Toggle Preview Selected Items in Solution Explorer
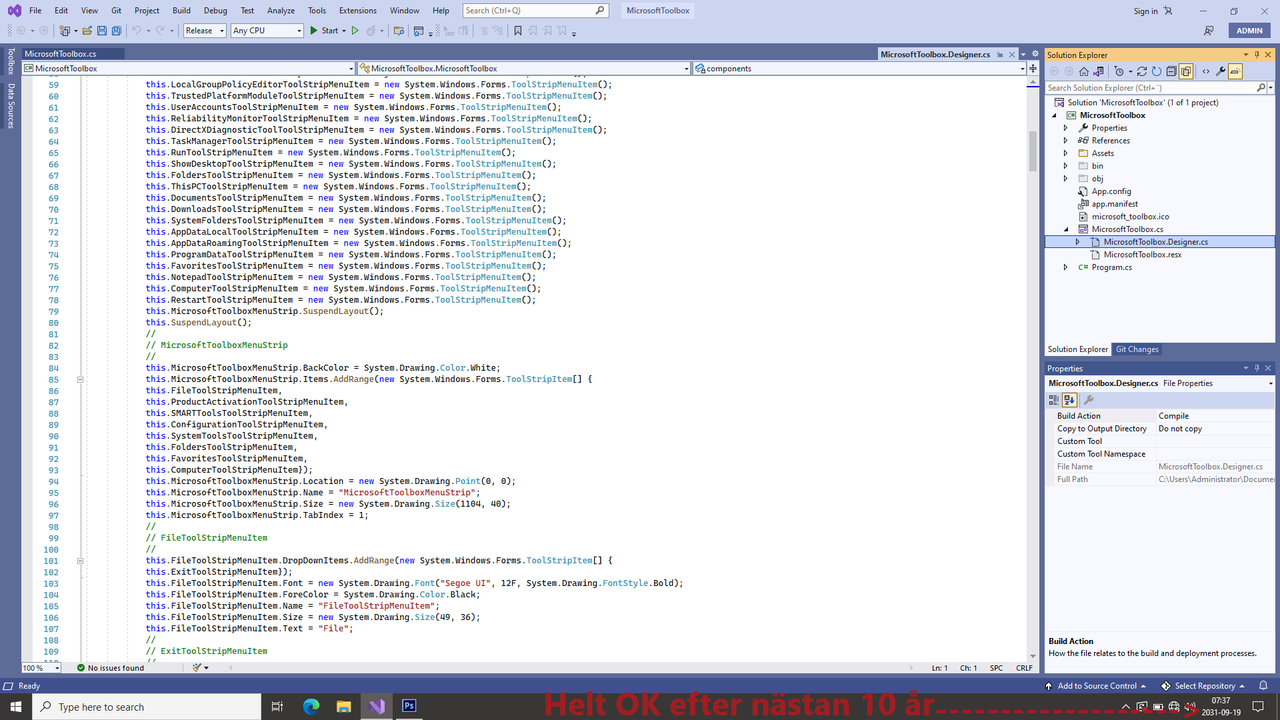 [1235, 71]
